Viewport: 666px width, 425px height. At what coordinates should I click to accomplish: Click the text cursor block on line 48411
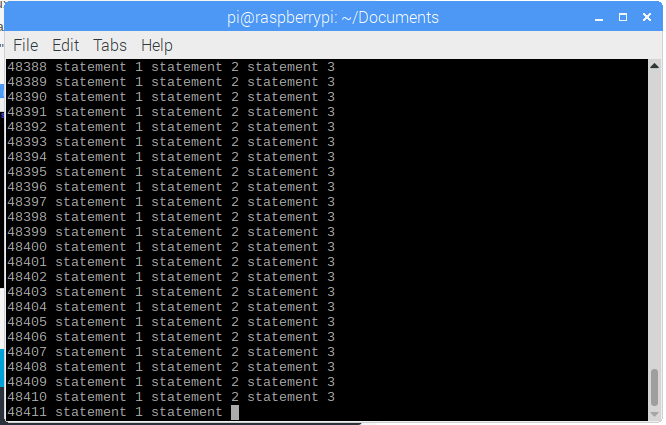pyautogui.click(x=235, y=412)
